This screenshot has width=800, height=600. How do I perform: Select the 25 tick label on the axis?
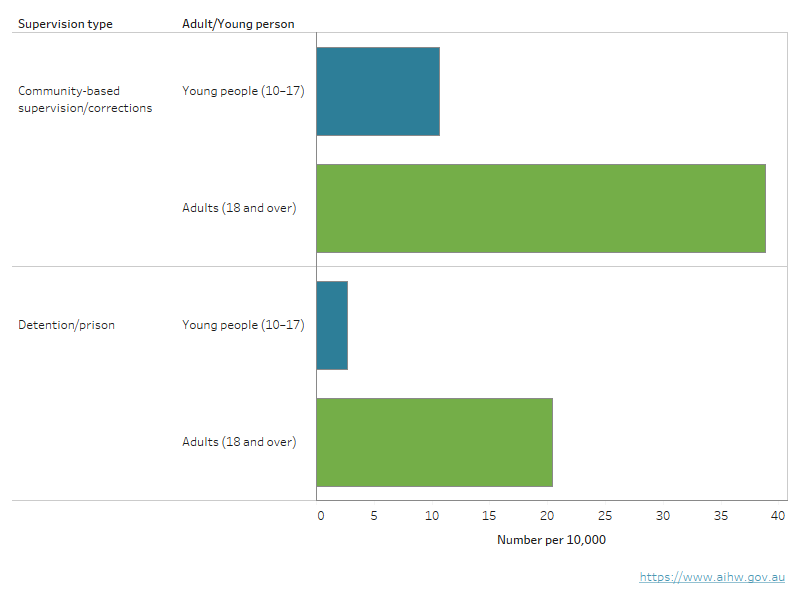(605, 516)
